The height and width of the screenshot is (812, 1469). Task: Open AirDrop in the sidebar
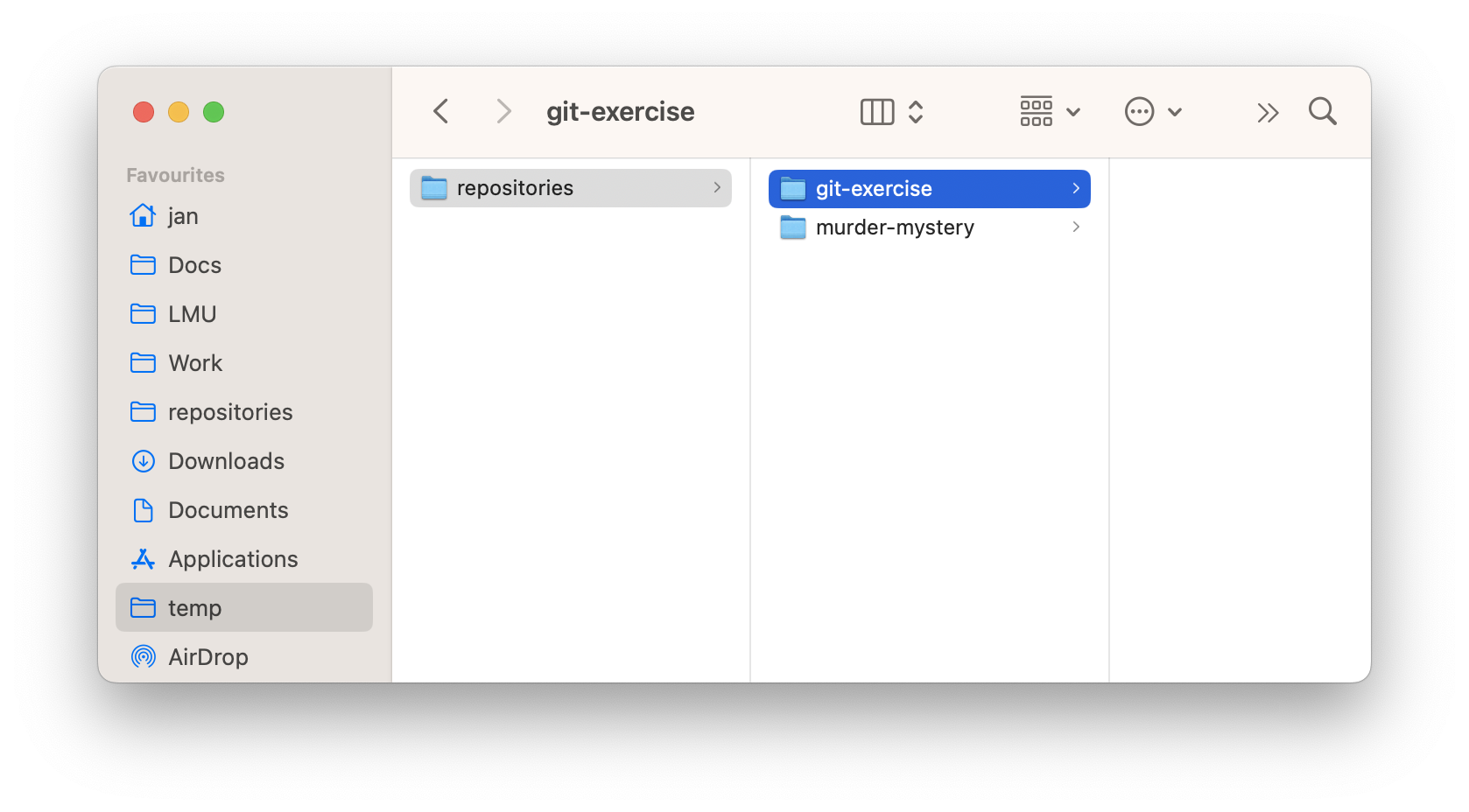point(207,657)
